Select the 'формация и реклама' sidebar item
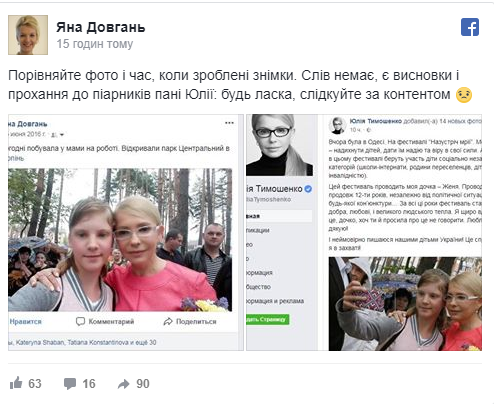The image size is (494, 404). click(x=275, y=301)
